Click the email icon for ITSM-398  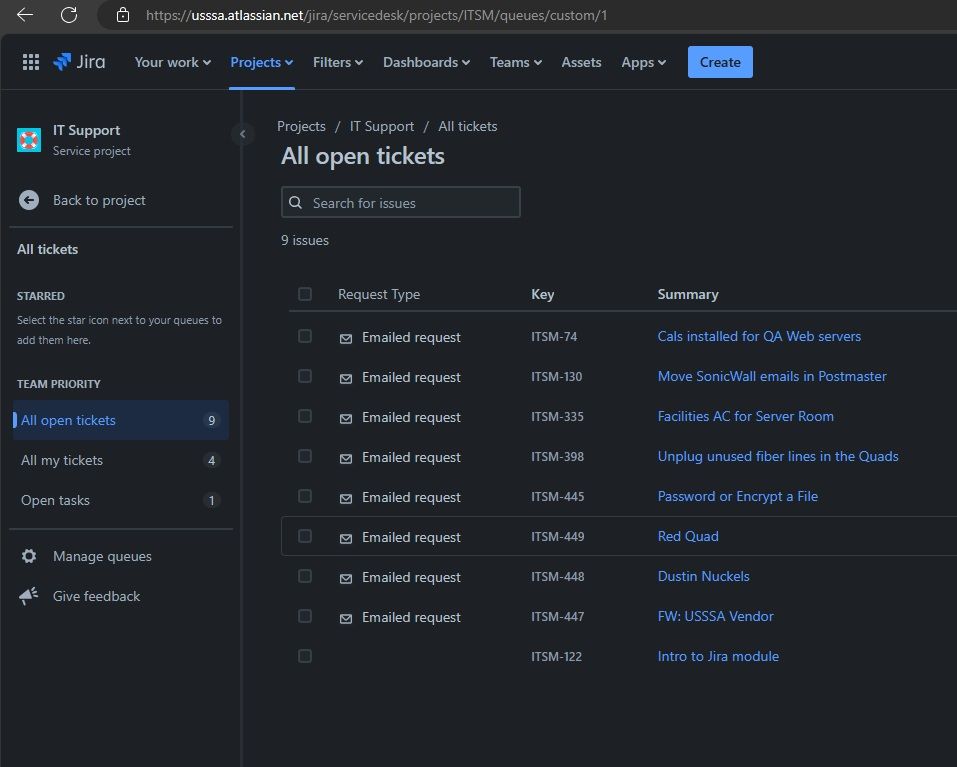[345, 458]
